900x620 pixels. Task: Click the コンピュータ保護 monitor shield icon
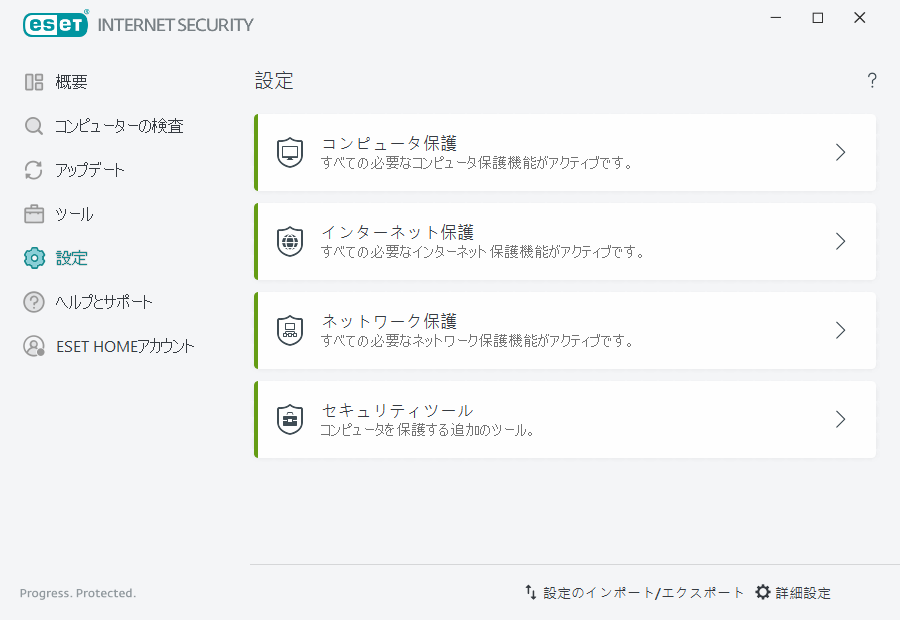290,152
